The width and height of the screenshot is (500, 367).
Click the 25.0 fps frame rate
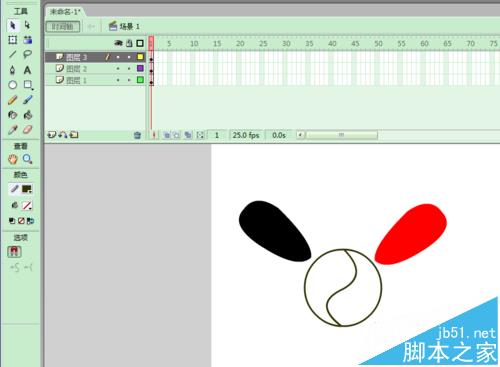(x=246, y=135)
